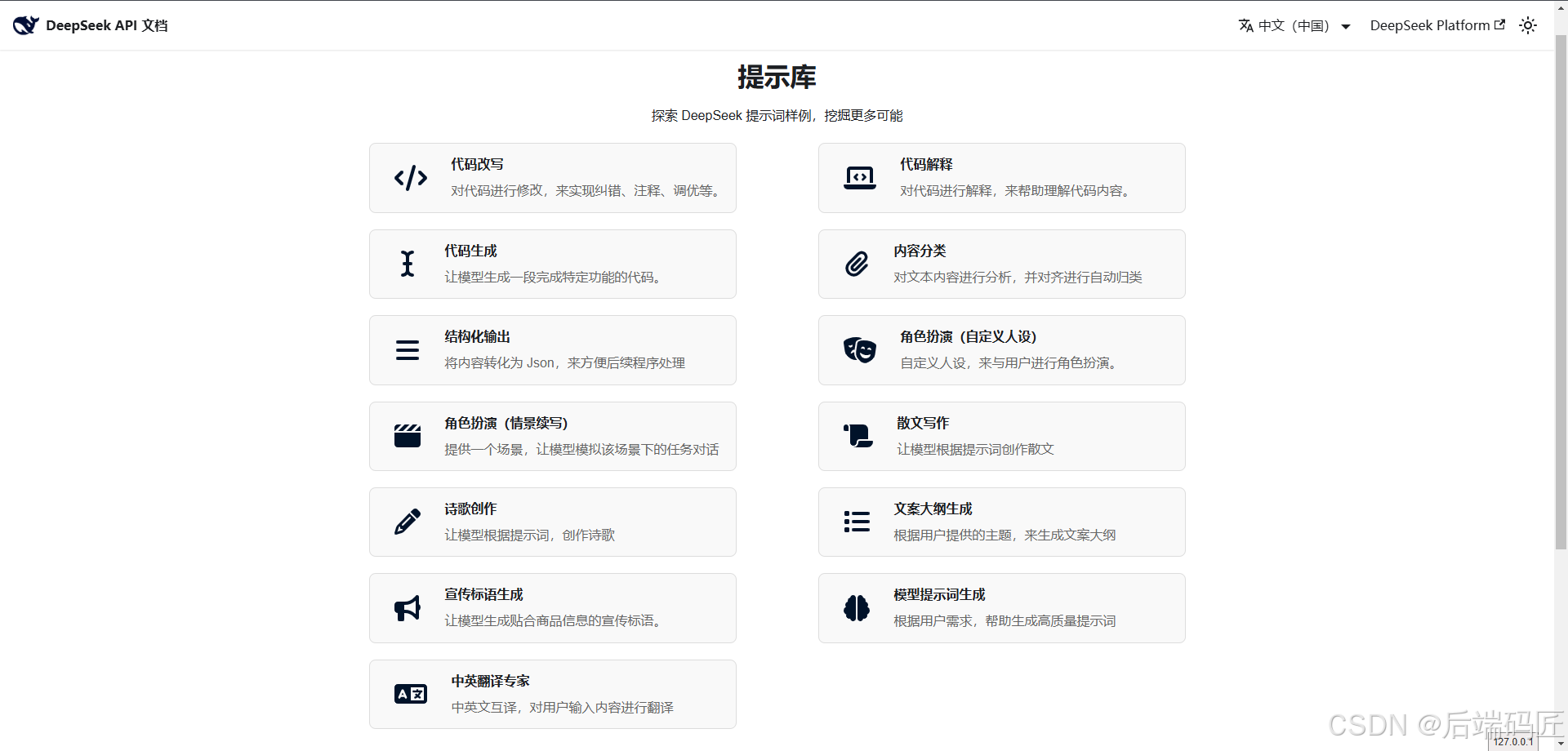This screenshot has width=1568, height=751.
Task: Click the scroll icon for 散文写作
Action: (858, 436)
